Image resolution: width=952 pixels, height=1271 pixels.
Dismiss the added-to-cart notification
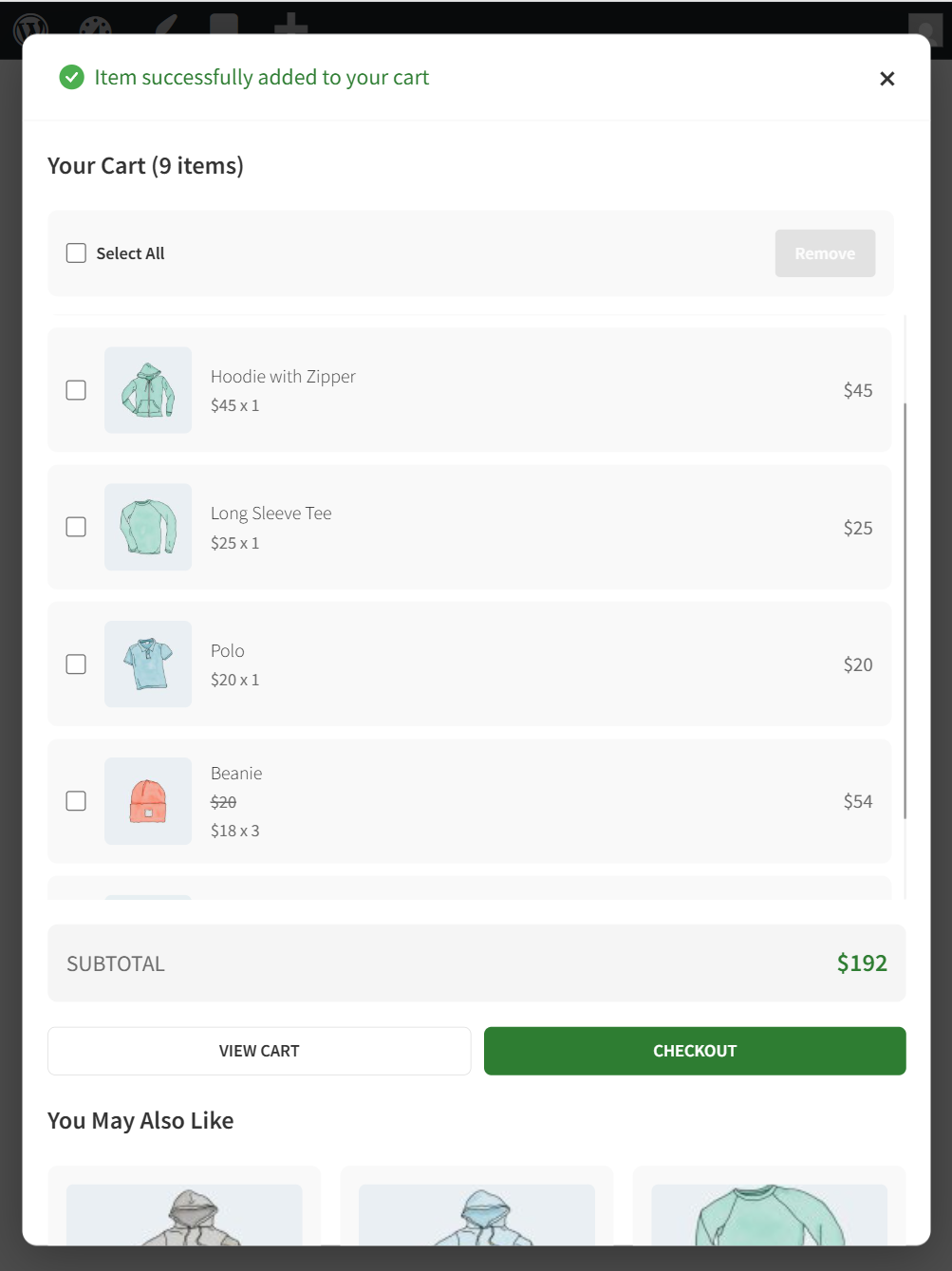point(887,78)
